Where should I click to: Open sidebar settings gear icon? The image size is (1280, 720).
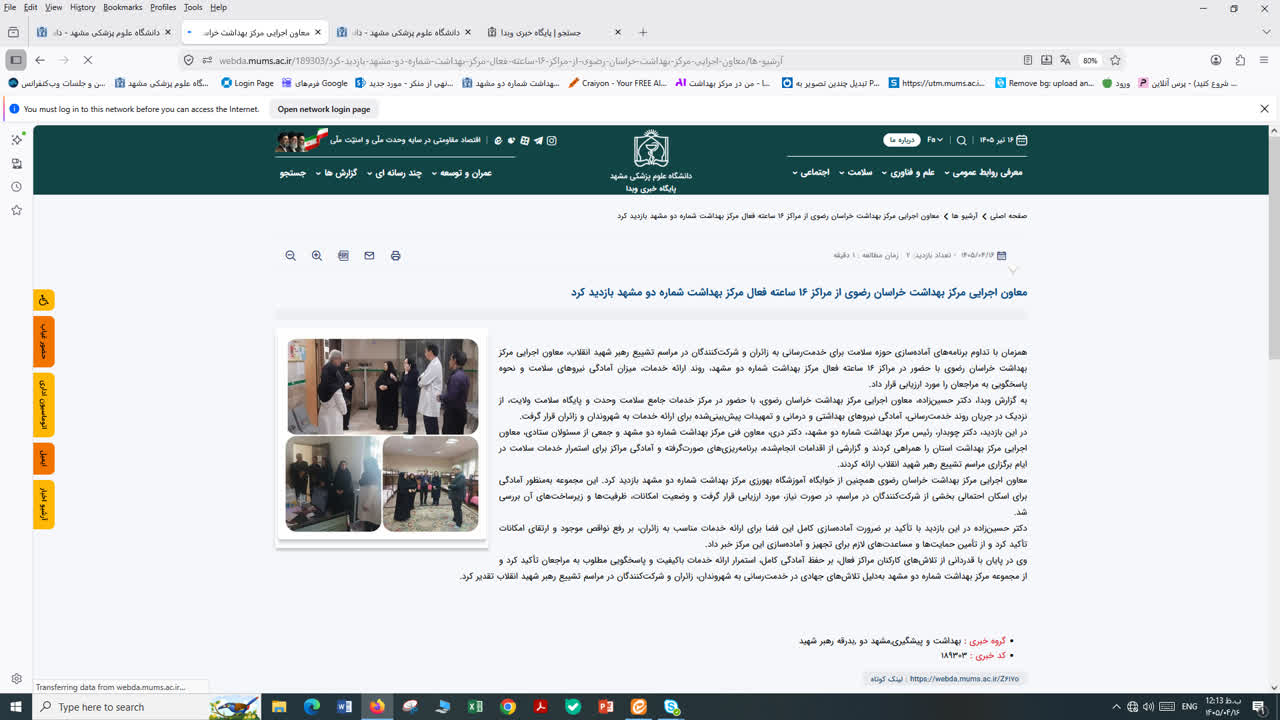tap(16, 679)
